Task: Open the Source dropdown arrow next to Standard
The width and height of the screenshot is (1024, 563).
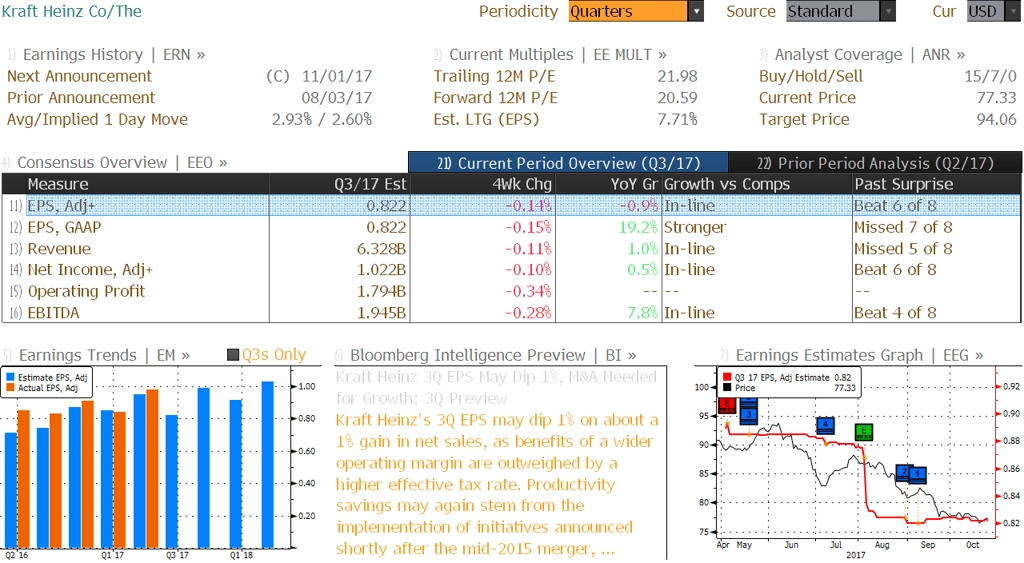Action: pyautogui.click(x=888, y=11)
